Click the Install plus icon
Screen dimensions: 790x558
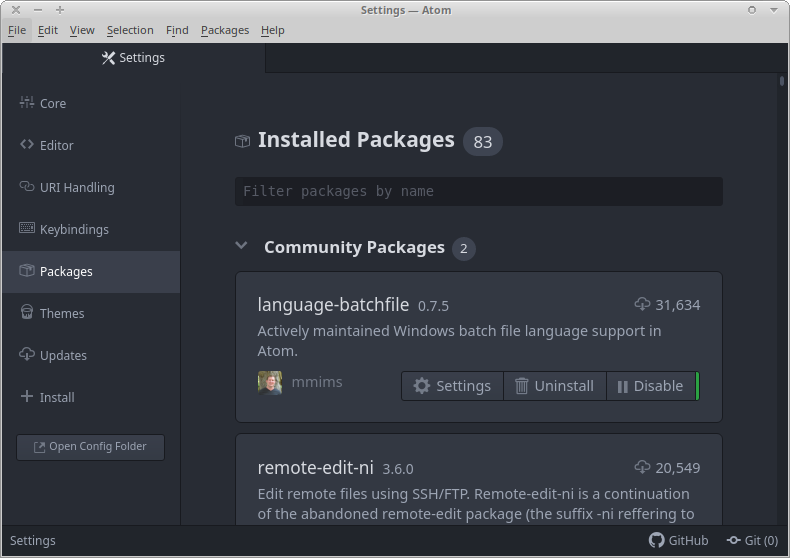coord(27,397)
